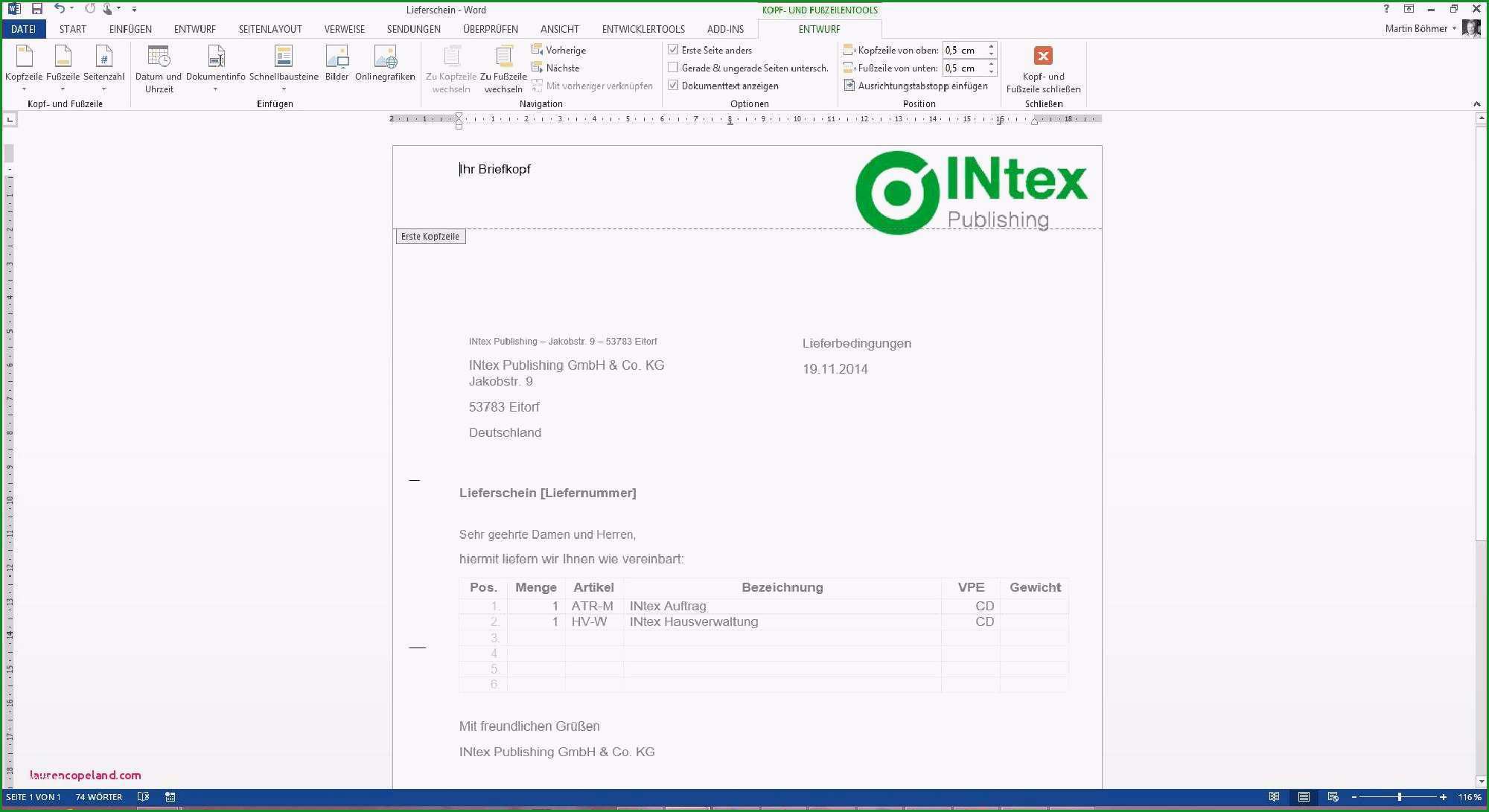The height and width of the screenshot is (812, 1489).
Task: Switch to the START tab
Action: point(73,29)
